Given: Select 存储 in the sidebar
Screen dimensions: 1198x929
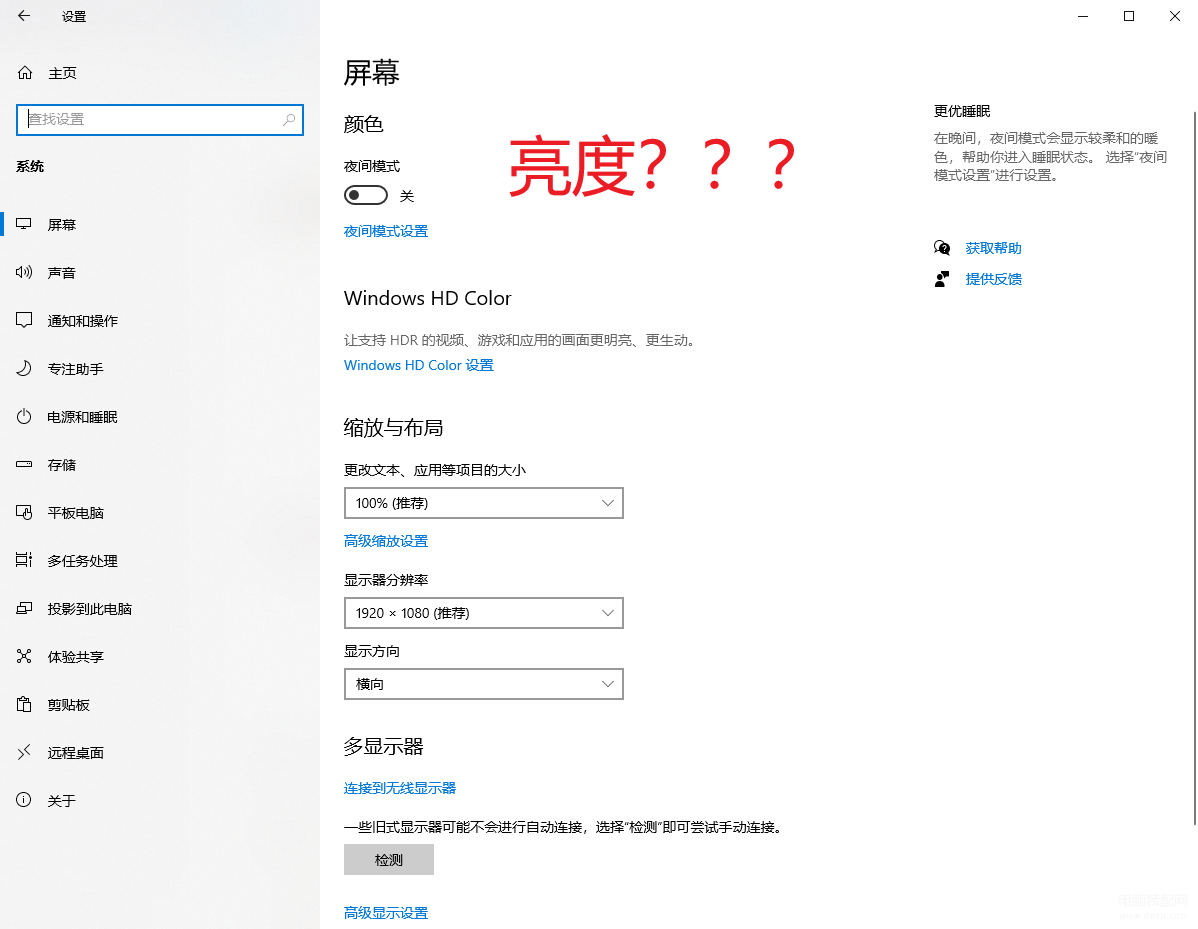Looking at the screenshot, I should pos(160,464).
